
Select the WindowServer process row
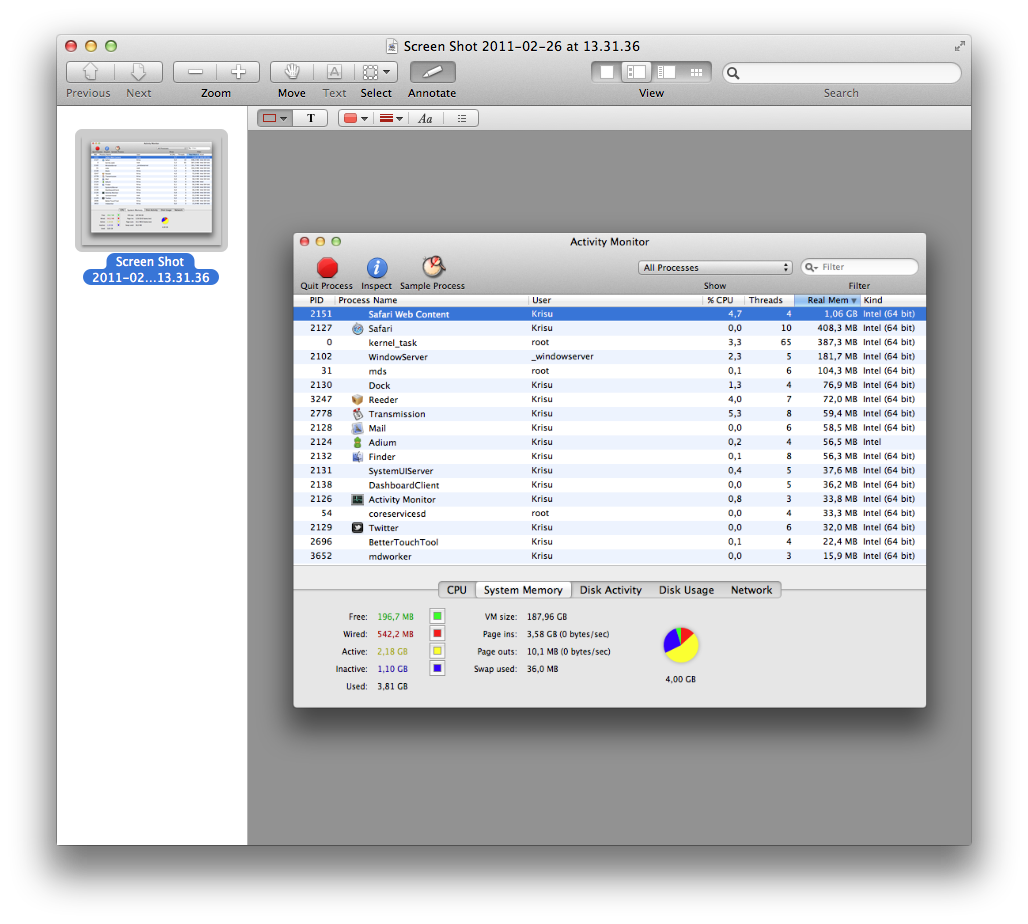pos(610,357)
